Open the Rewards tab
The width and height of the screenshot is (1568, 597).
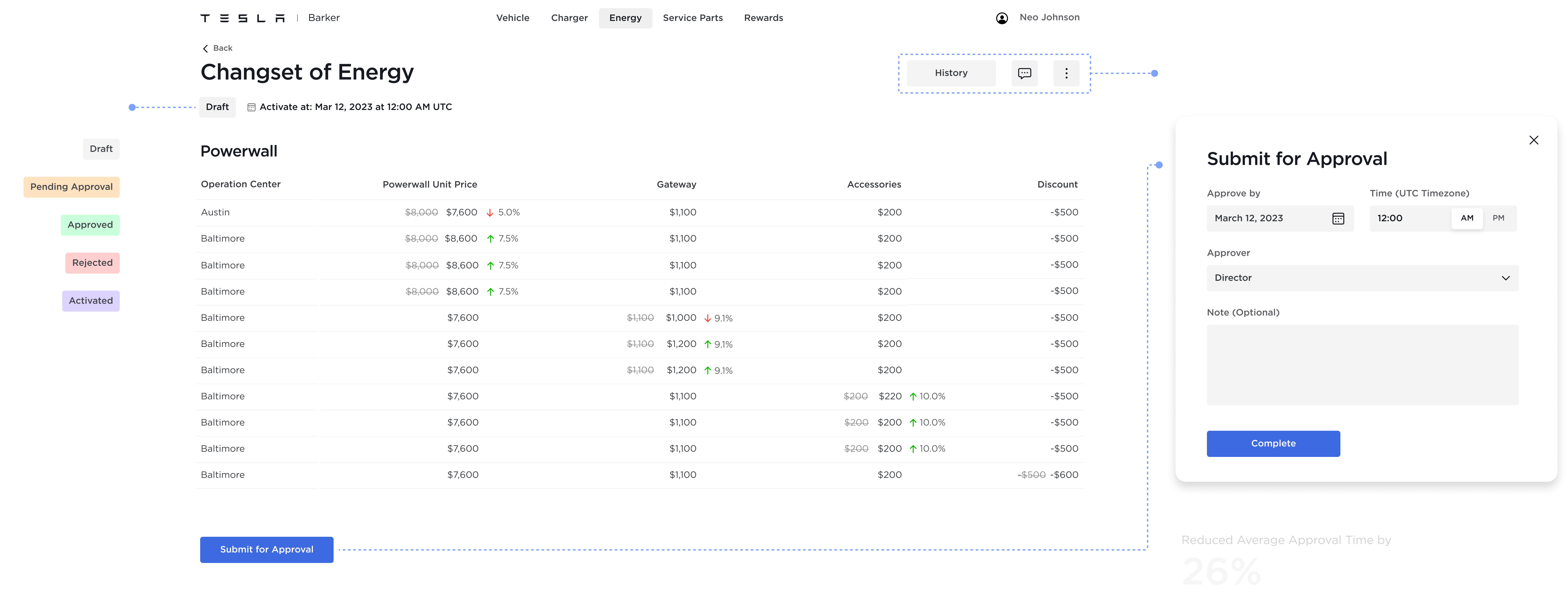coord(763,18)
